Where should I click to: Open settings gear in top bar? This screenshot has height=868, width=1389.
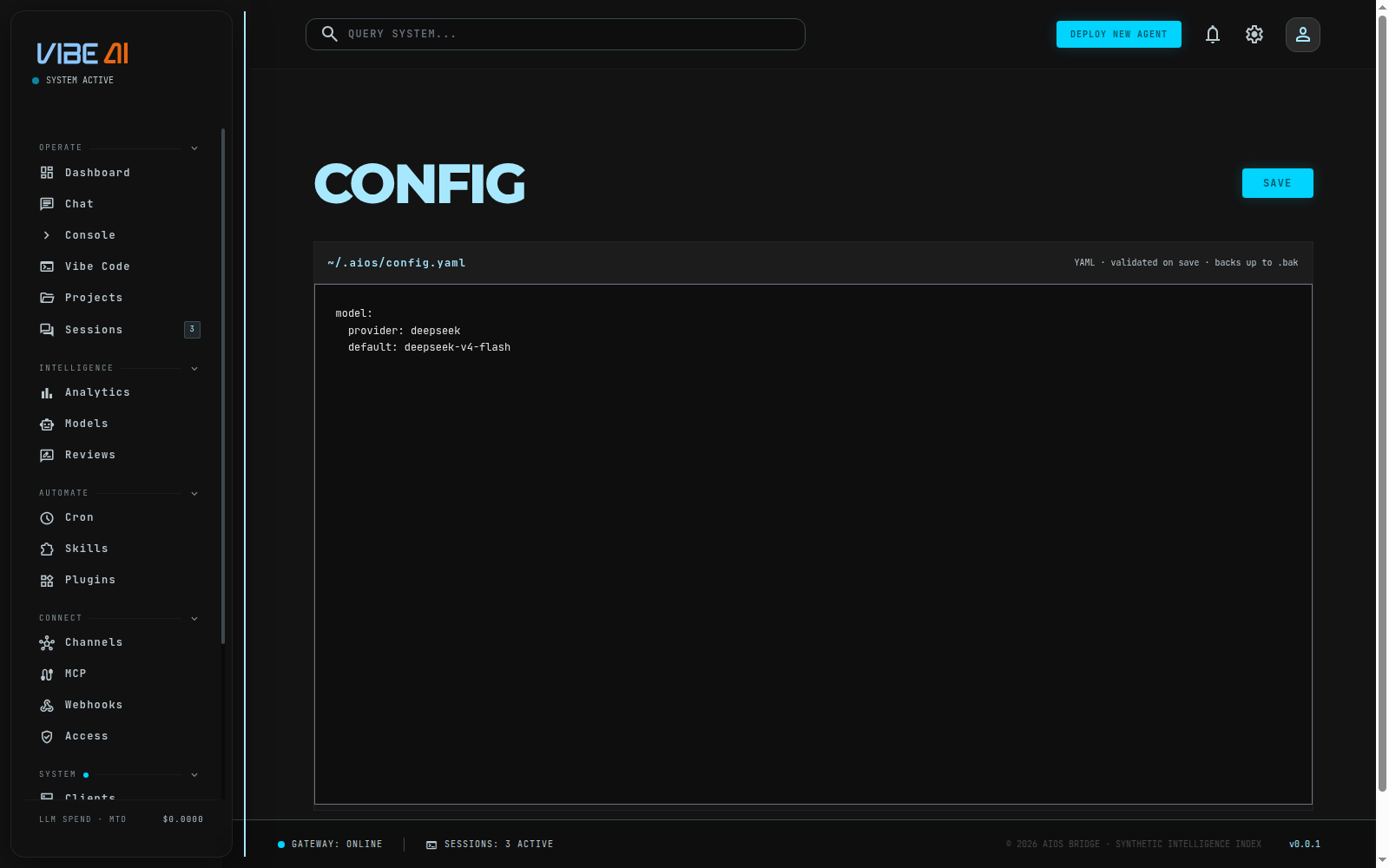pos(1254,35)
